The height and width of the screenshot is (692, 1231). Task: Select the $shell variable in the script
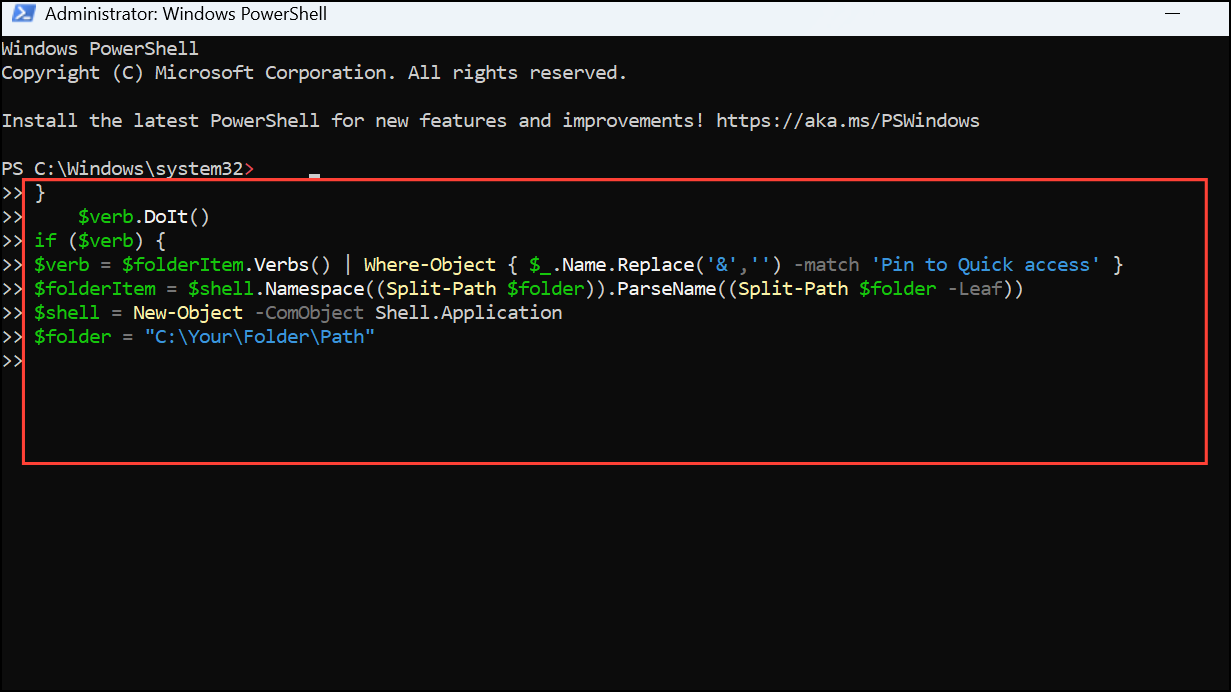click(x=66, y=312)
